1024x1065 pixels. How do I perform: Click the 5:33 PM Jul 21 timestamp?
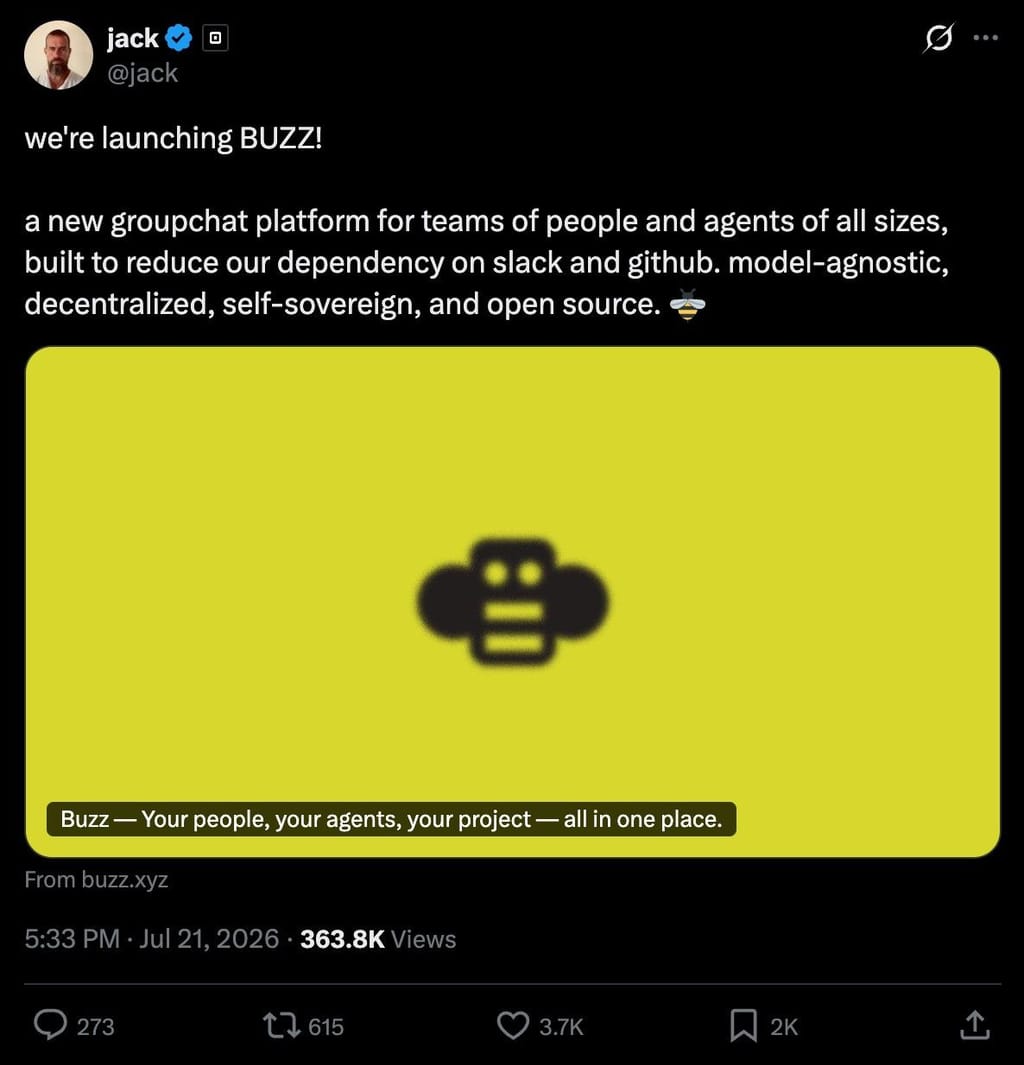[151, 939]
